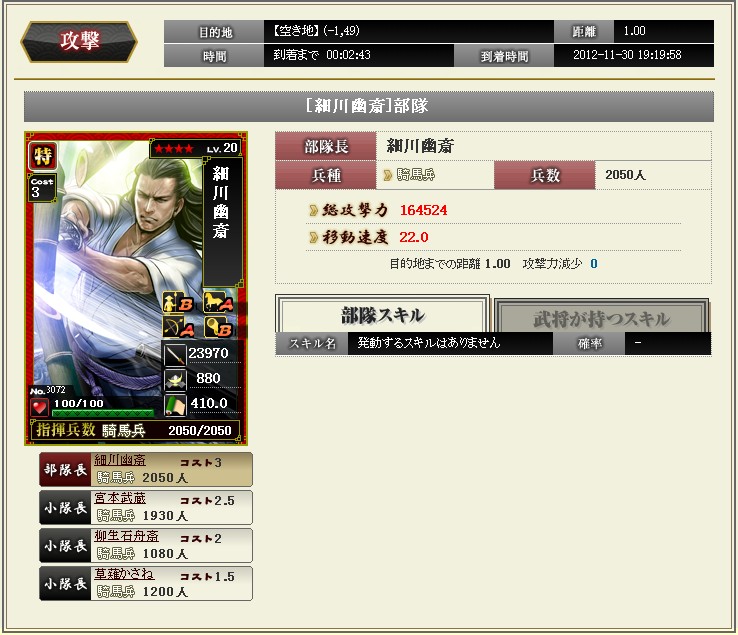This screenshot has height=635, width=738.
Task: Switch to the 武将が持つスキル tab
Action: pos(601,318)
